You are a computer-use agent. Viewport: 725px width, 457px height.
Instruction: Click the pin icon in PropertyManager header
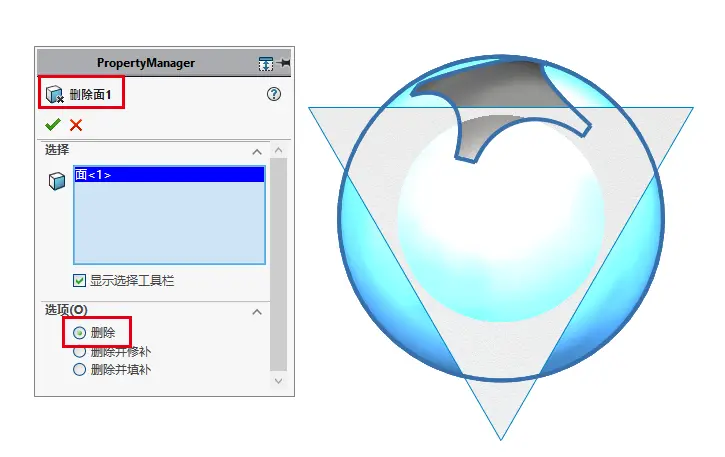pyautogui.click(x=285, y=62)
